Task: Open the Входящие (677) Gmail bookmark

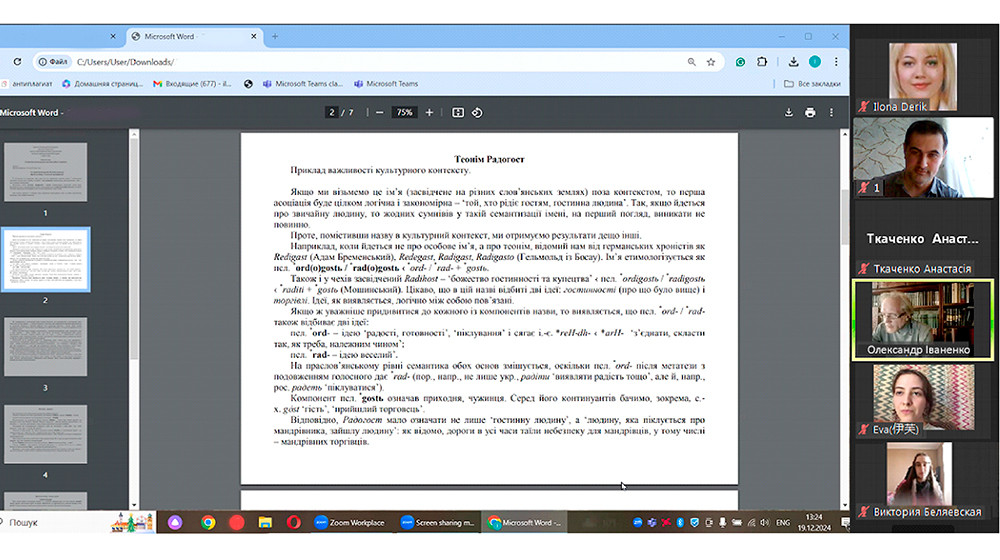Action: [x=193, y=84]
